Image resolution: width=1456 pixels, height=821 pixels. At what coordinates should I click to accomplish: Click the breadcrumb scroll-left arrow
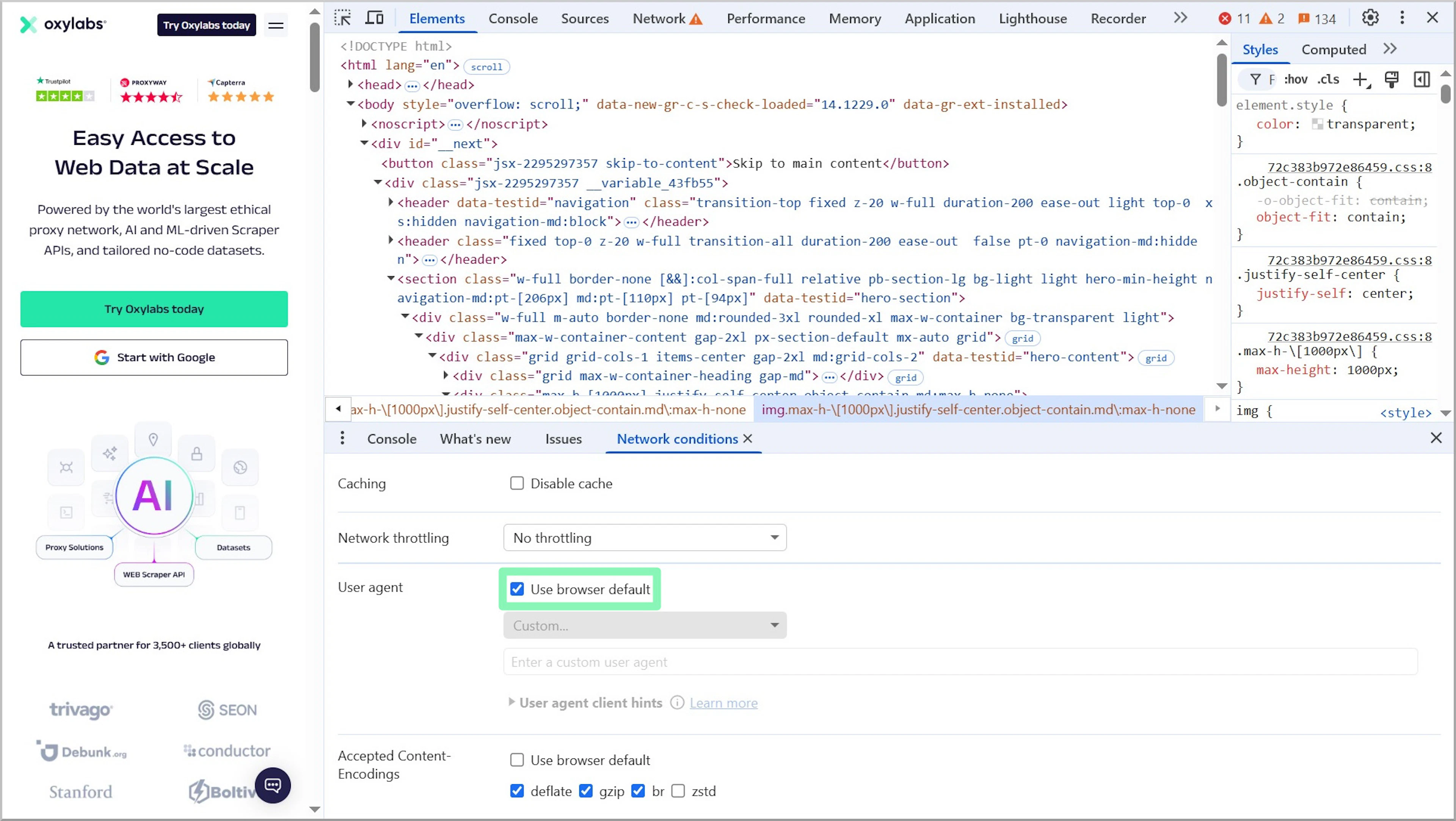(x=338, y=409)
